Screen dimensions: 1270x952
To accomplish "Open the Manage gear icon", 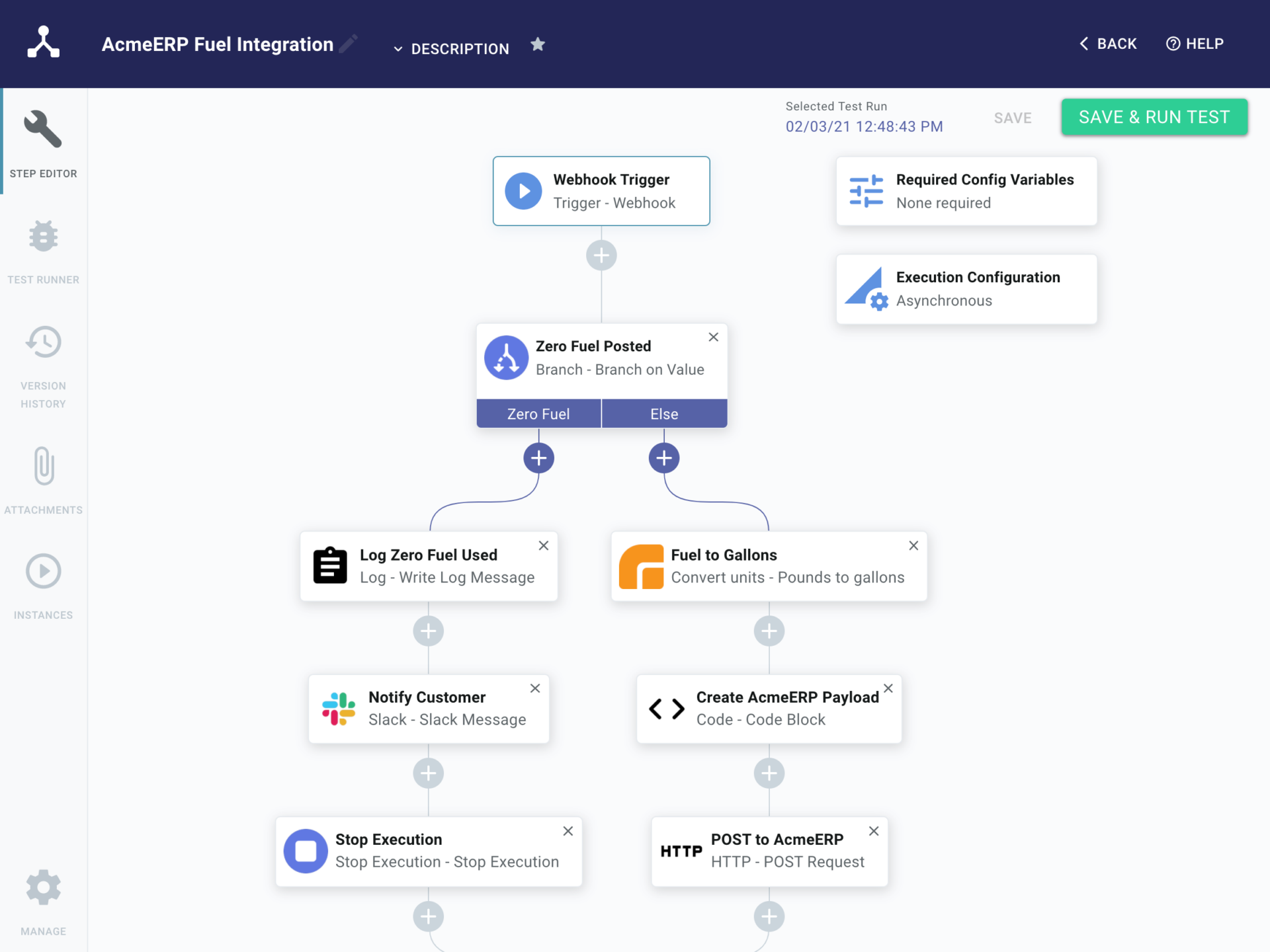I will click(x=43, y=887).
